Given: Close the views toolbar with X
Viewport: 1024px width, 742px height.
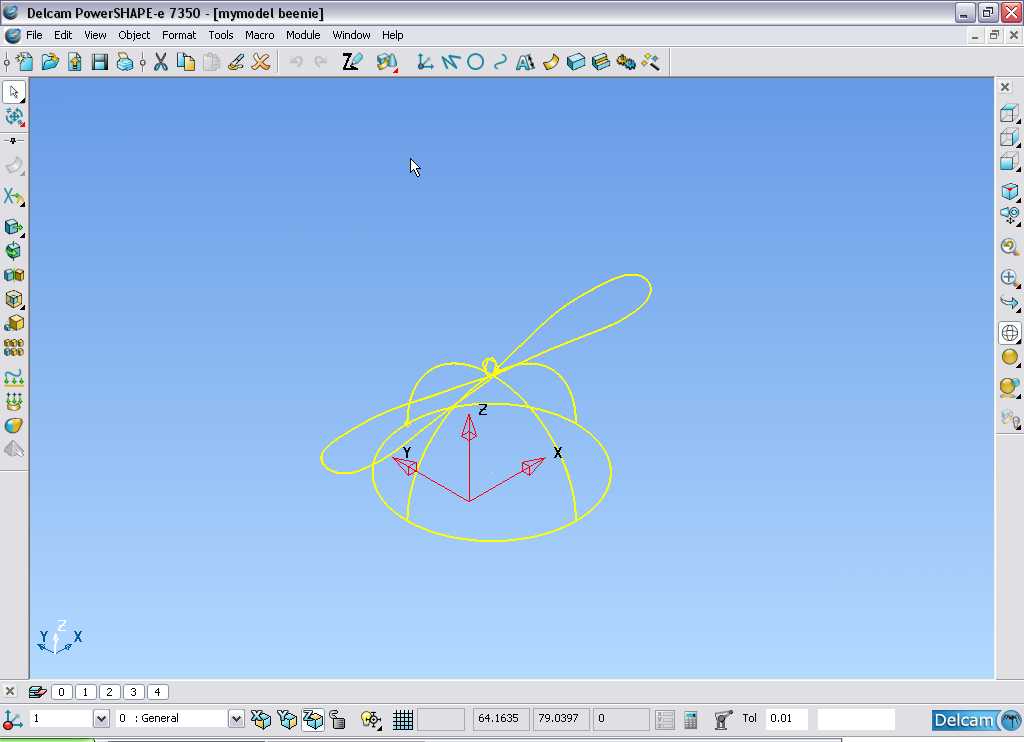Looking at the screenshot, I should pos(1005,87).
